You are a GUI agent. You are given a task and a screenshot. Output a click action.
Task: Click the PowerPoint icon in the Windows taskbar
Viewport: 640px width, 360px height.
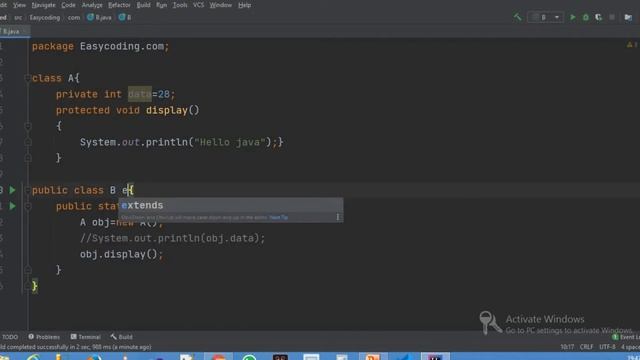373,357
